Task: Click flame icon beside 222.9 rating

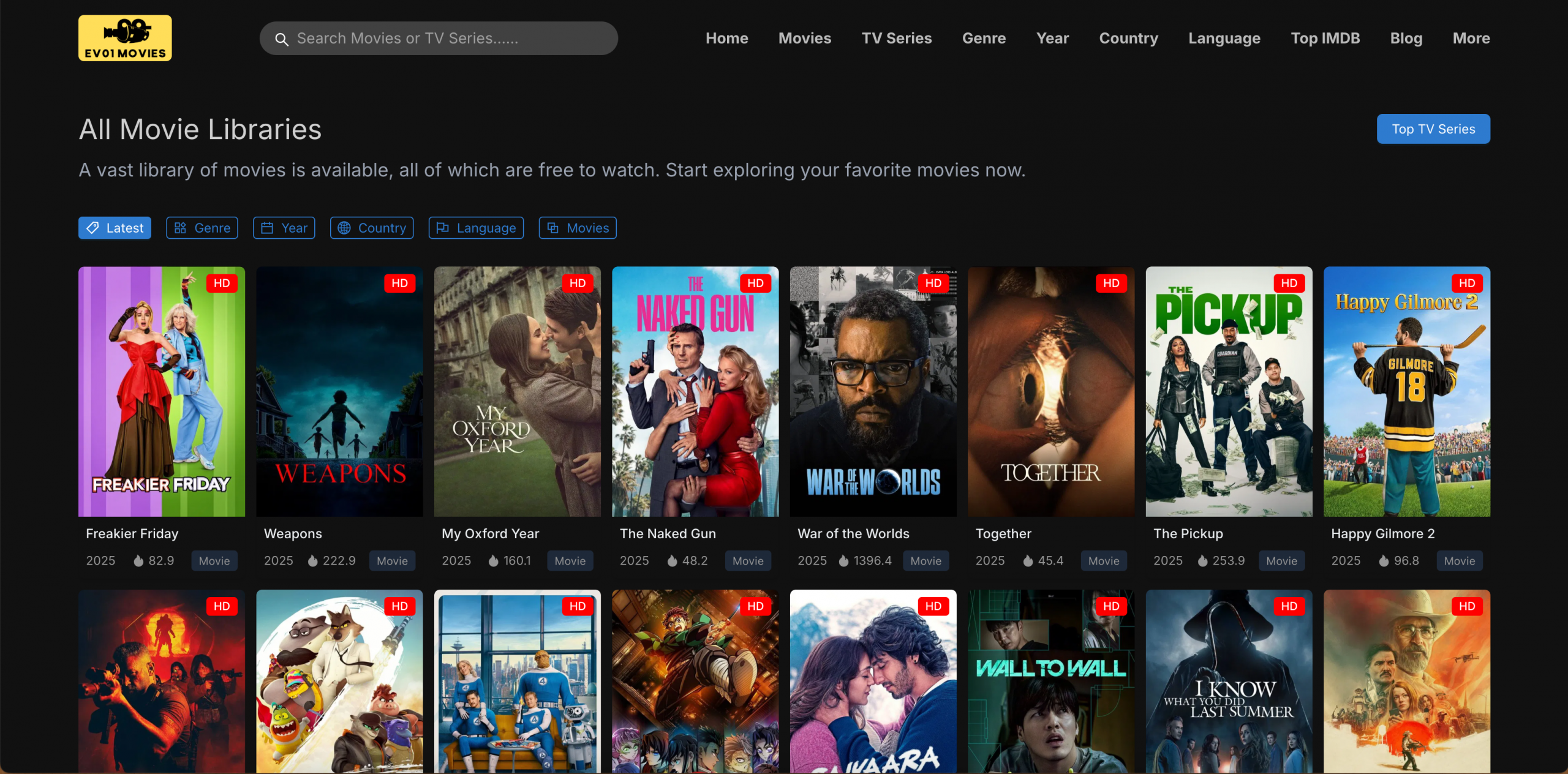Action: [313, 561]
